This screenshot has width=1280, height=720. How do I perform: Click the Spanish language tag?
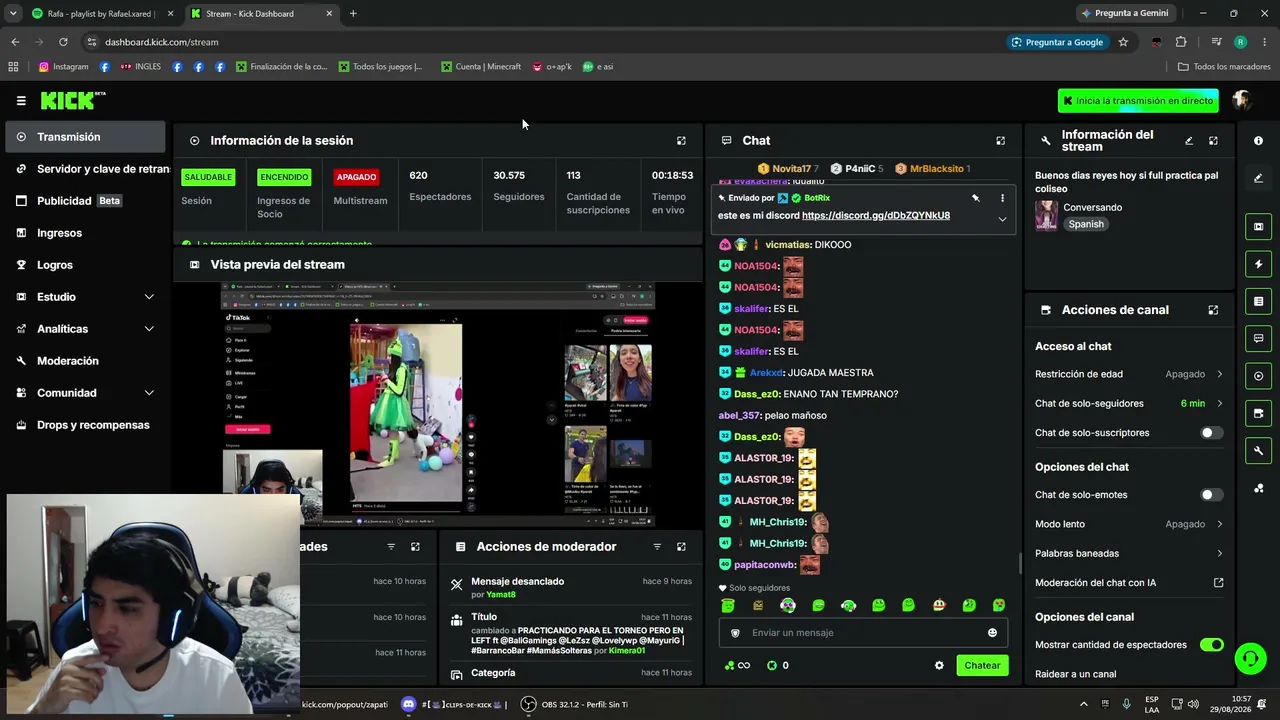(1086, 224)
